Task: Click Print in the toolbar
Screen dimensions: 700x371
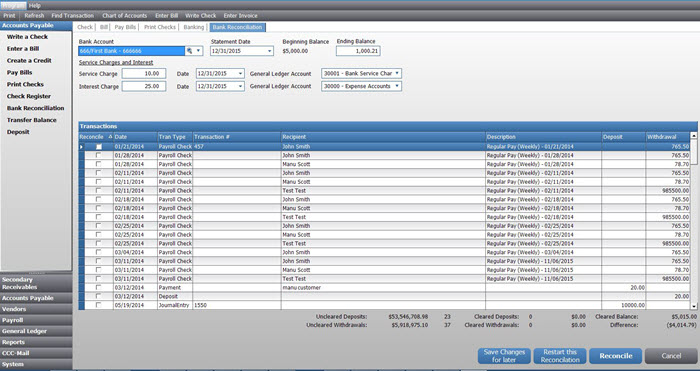Action: [9, 16]
